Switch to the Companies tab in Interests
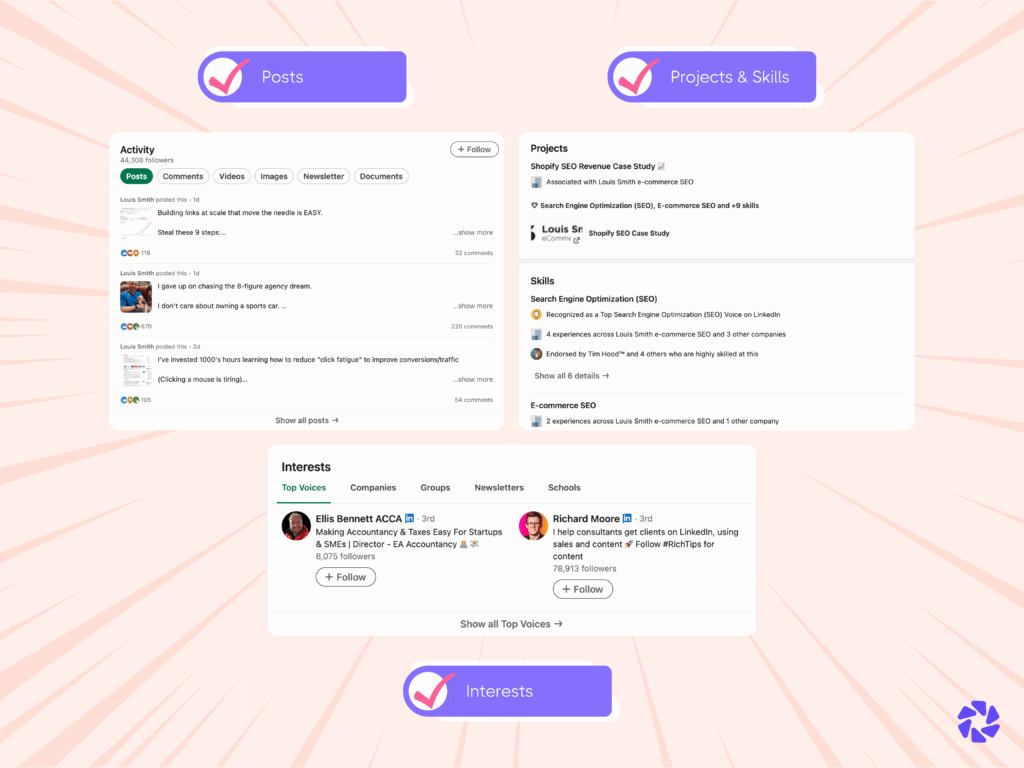Image resolution: width=1024 pixels, height=768 pixels. [373, 488]
